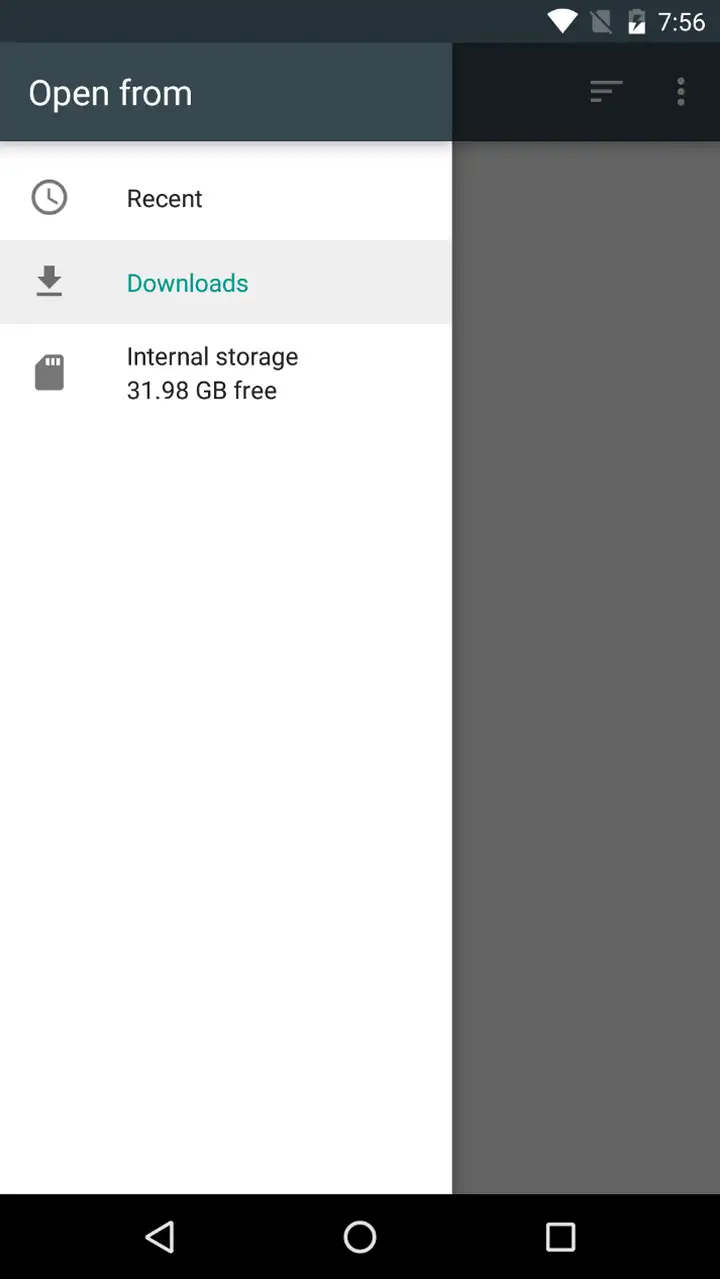Image resolution: width=720 pixels, height=1279 pixels.
Task: Select the Recent entry
Action: [x=226, y=198]
